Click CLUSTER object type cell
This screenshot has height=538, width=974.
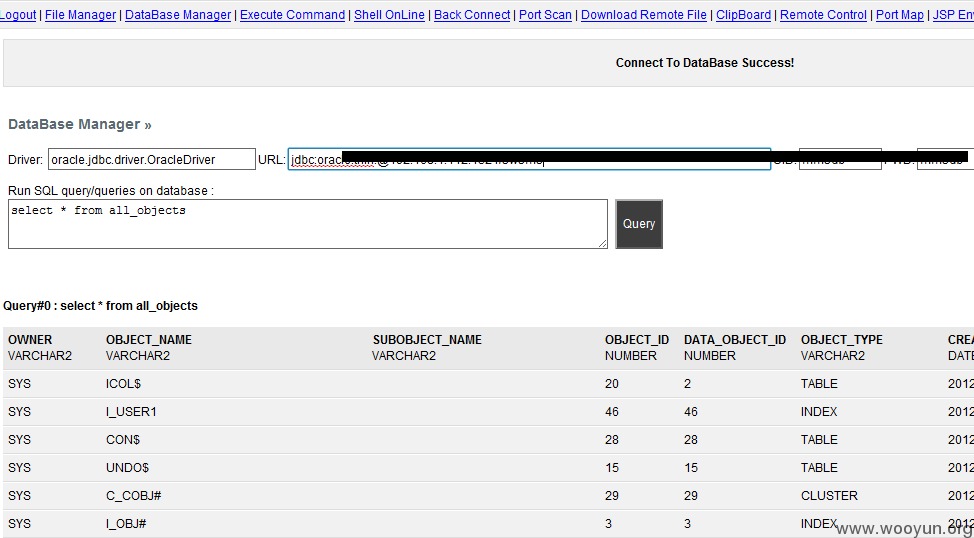pyautogui.click(x=829, y=496)
